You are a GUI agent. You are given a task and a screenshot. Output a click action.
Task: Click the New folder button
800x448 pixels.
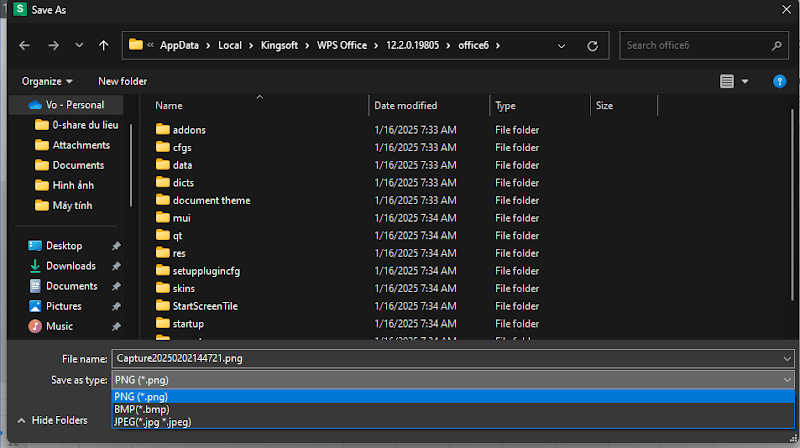point(122,81)
